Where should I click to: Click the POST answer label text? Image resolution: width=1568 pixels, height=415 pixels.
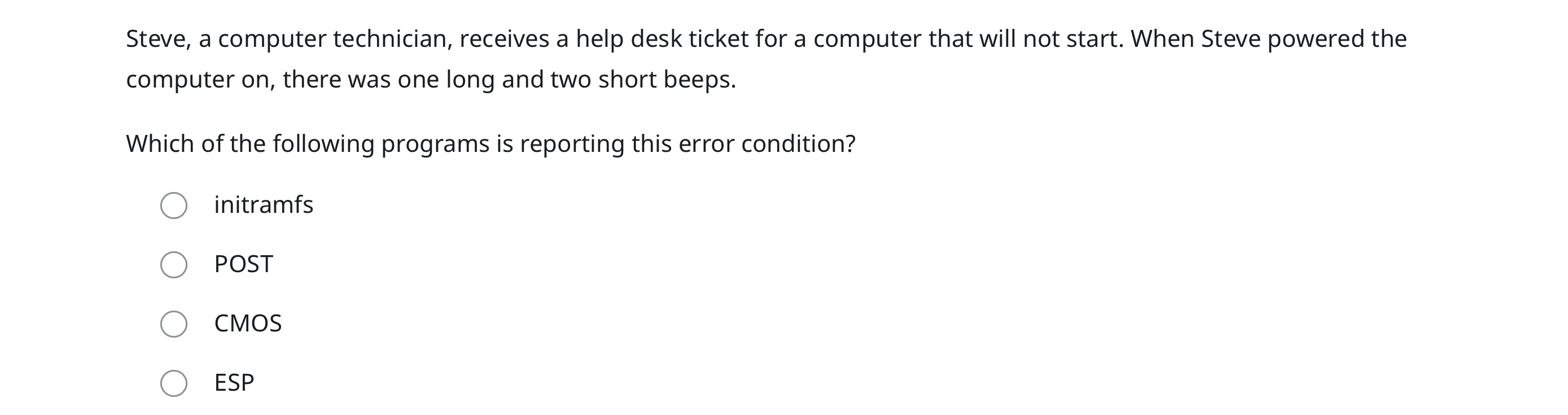pos(243,265)
